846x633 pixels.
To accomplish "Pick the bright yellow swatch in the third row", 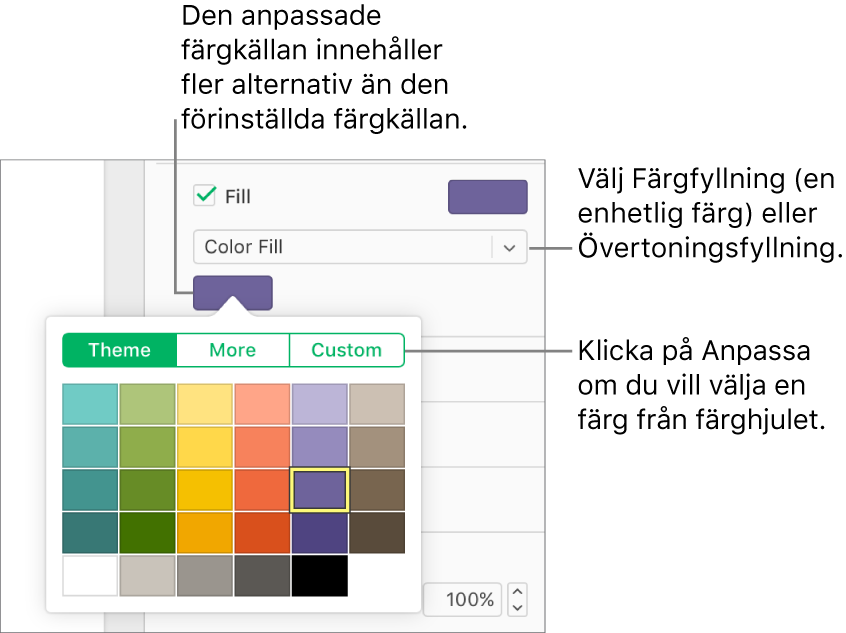I will pyautogui.click(x=205, y=490).
